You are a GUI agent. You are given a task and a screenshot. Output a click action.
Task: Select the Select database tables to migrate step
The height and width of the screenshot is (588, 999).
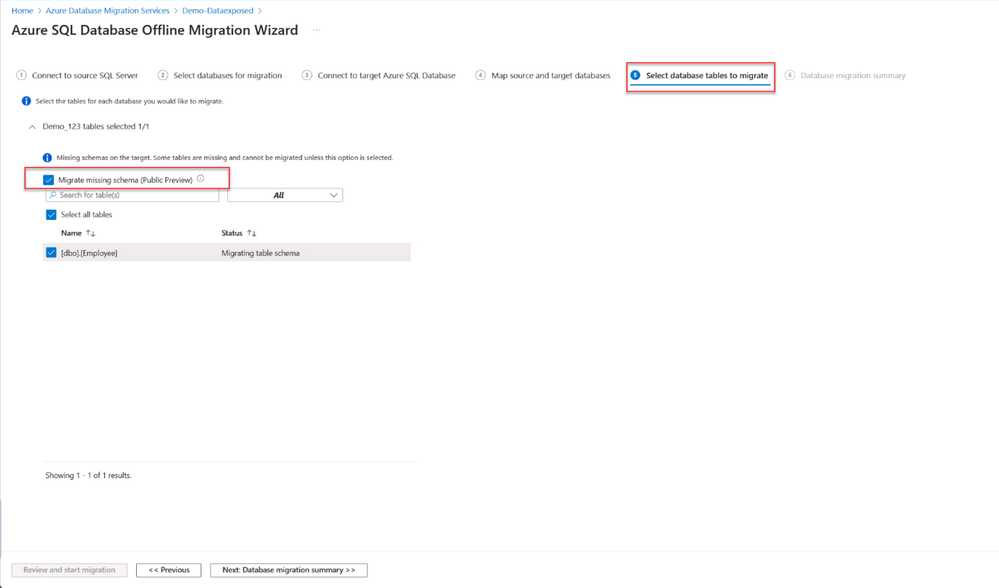[700, 75]
